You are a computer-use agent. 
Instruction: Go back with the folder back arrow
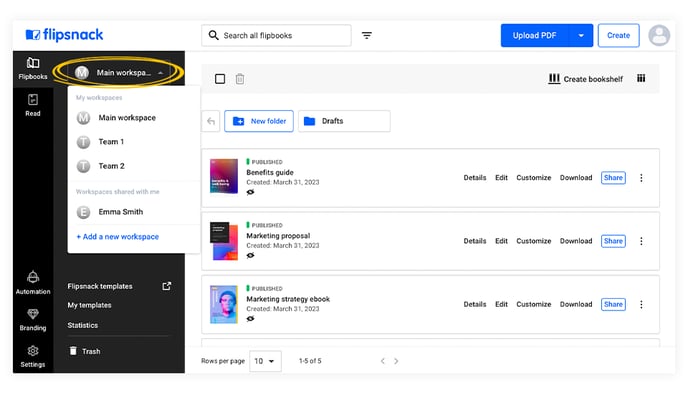point(211,121)
